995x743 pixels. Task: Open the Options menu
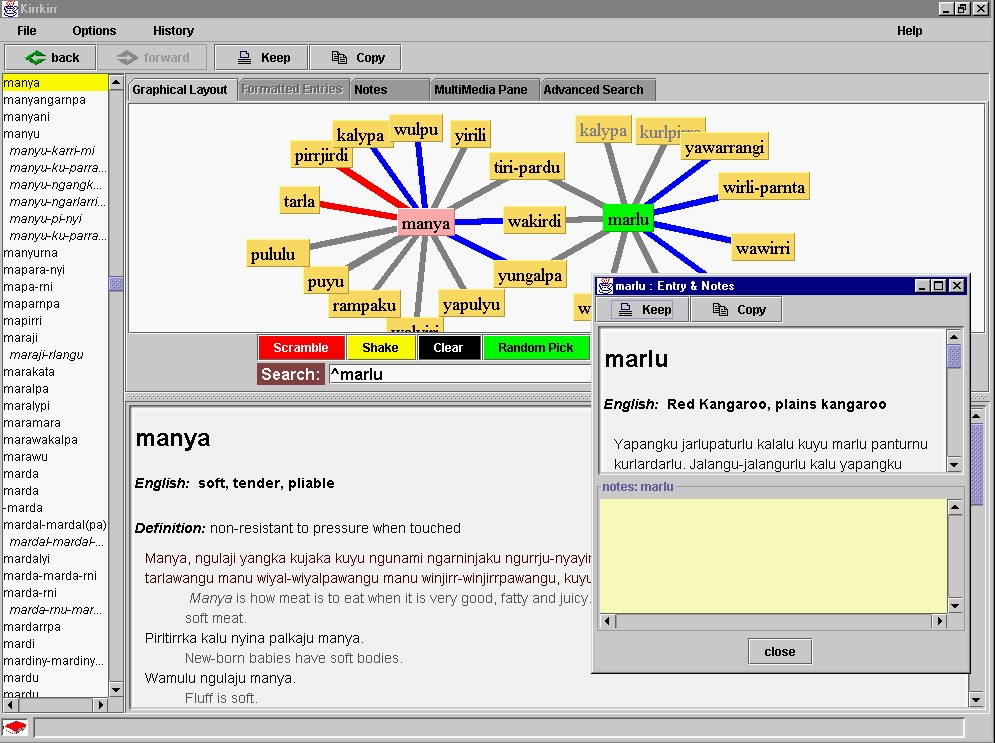tap(94, 31)
